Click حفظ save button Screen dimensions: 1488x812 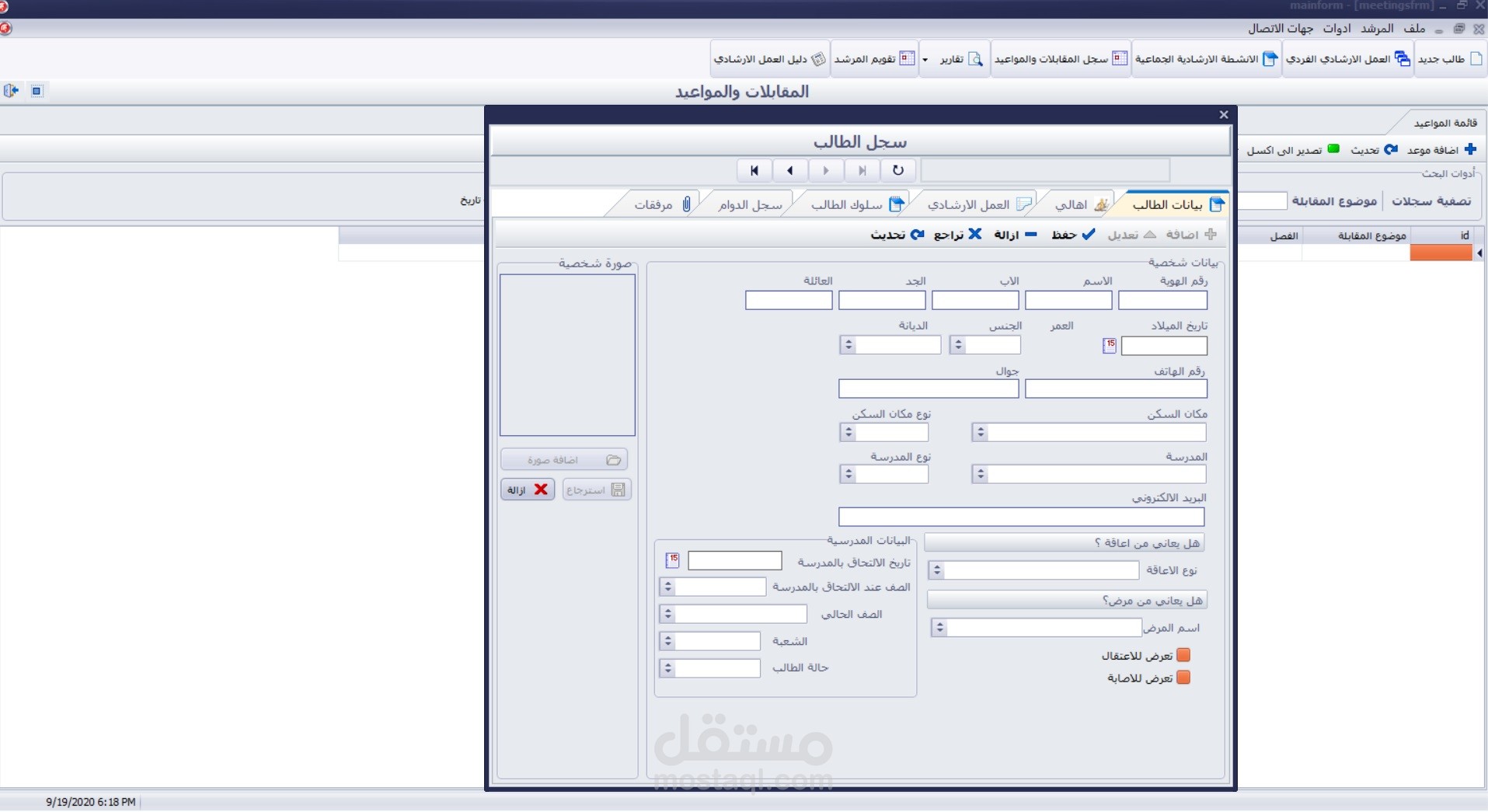pyautogui.click(x=1073, y=235)
